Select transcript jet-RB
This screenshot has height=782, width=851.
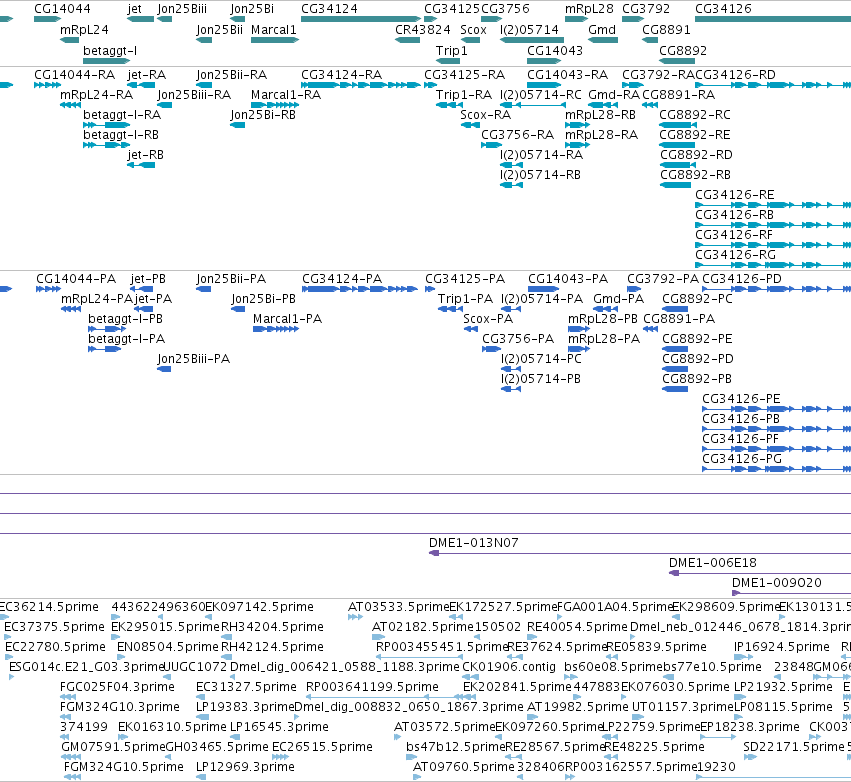pos(145,155)
